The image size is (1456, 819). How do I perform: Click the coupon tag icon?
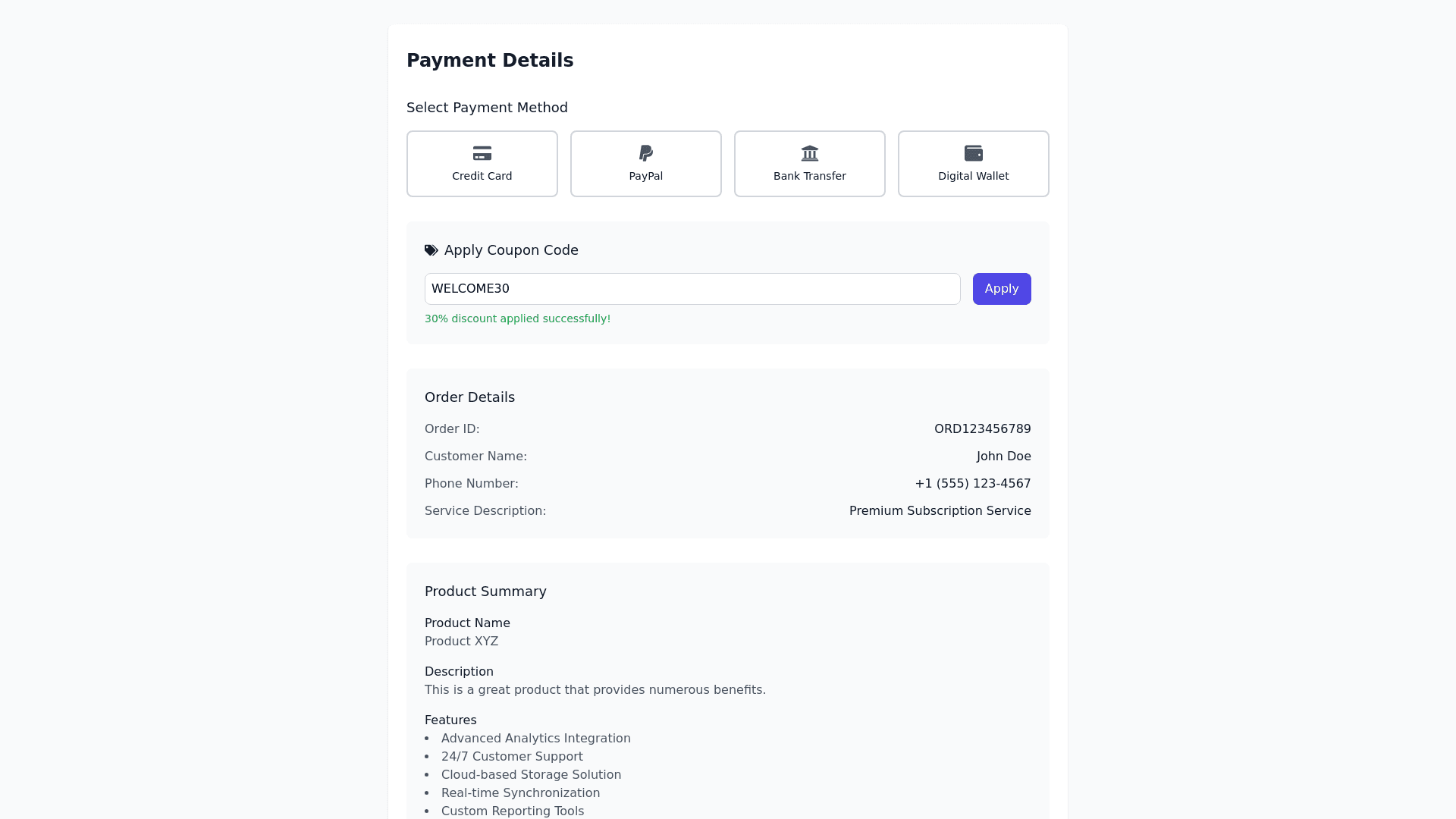click(x=431, y=250)
